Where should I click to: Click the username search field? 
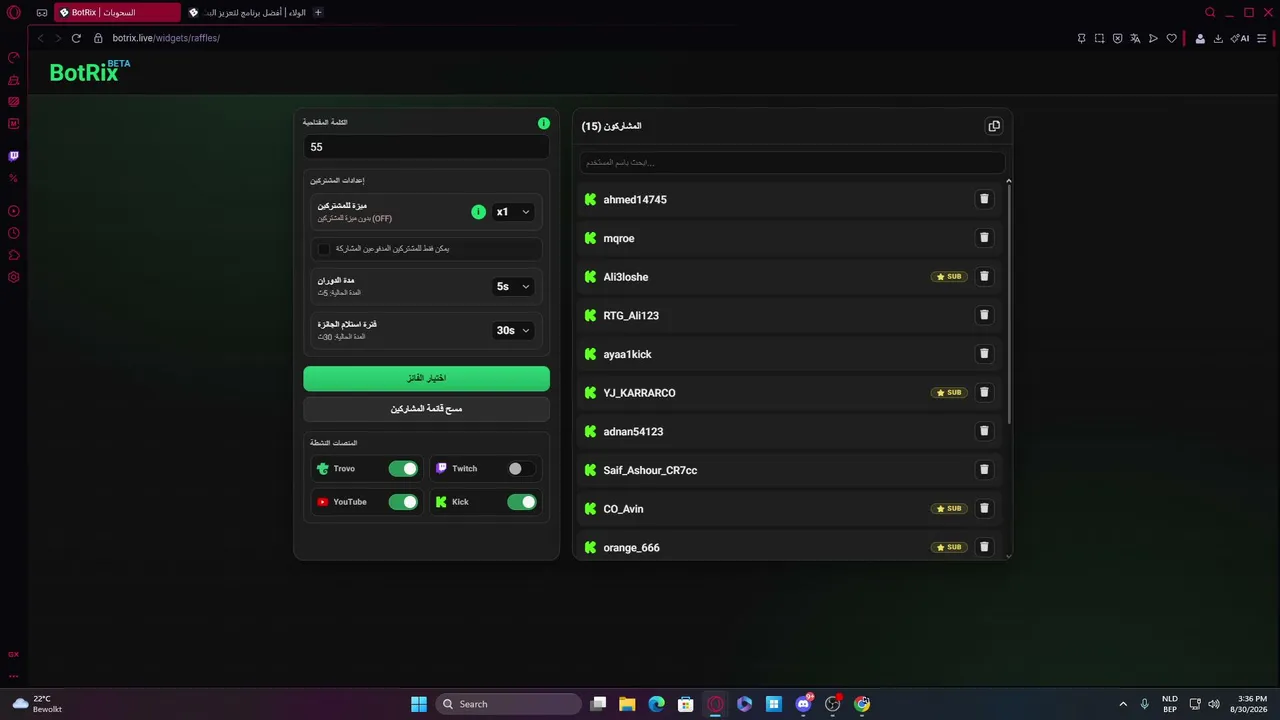point(792,162)
